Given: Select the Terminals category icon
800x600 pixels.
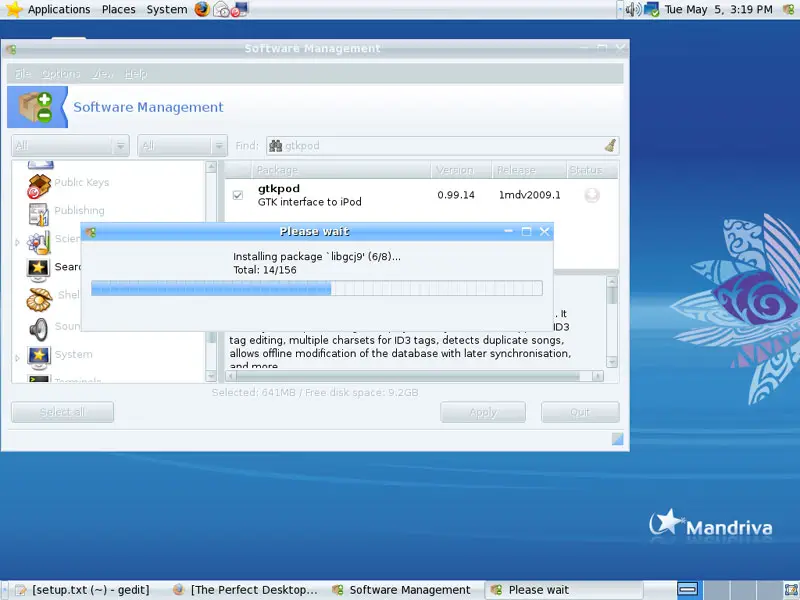Looking at the screenshot, I should click(39, 379).
